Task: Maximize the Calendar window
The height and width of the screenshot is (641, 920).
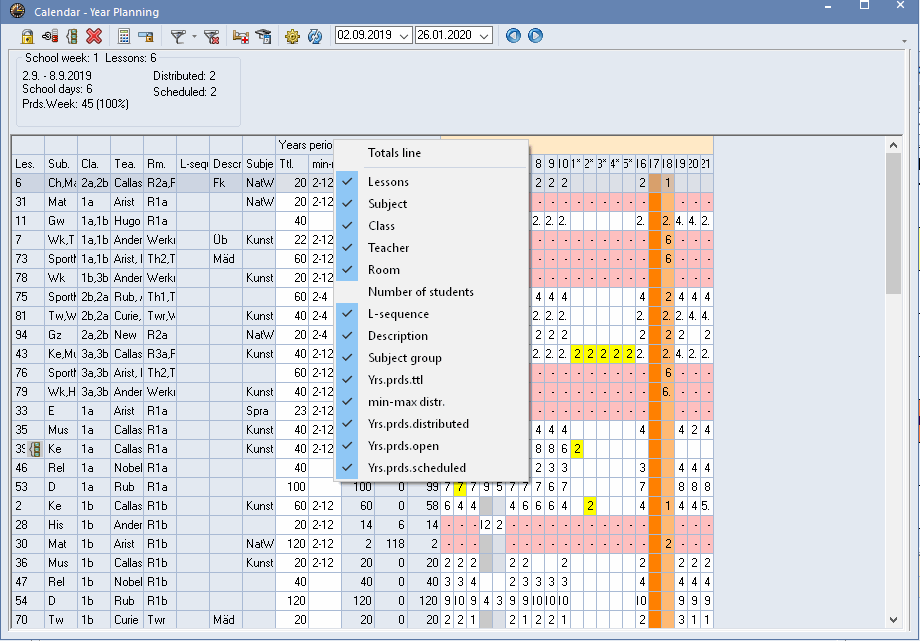Action: (864, 5)
